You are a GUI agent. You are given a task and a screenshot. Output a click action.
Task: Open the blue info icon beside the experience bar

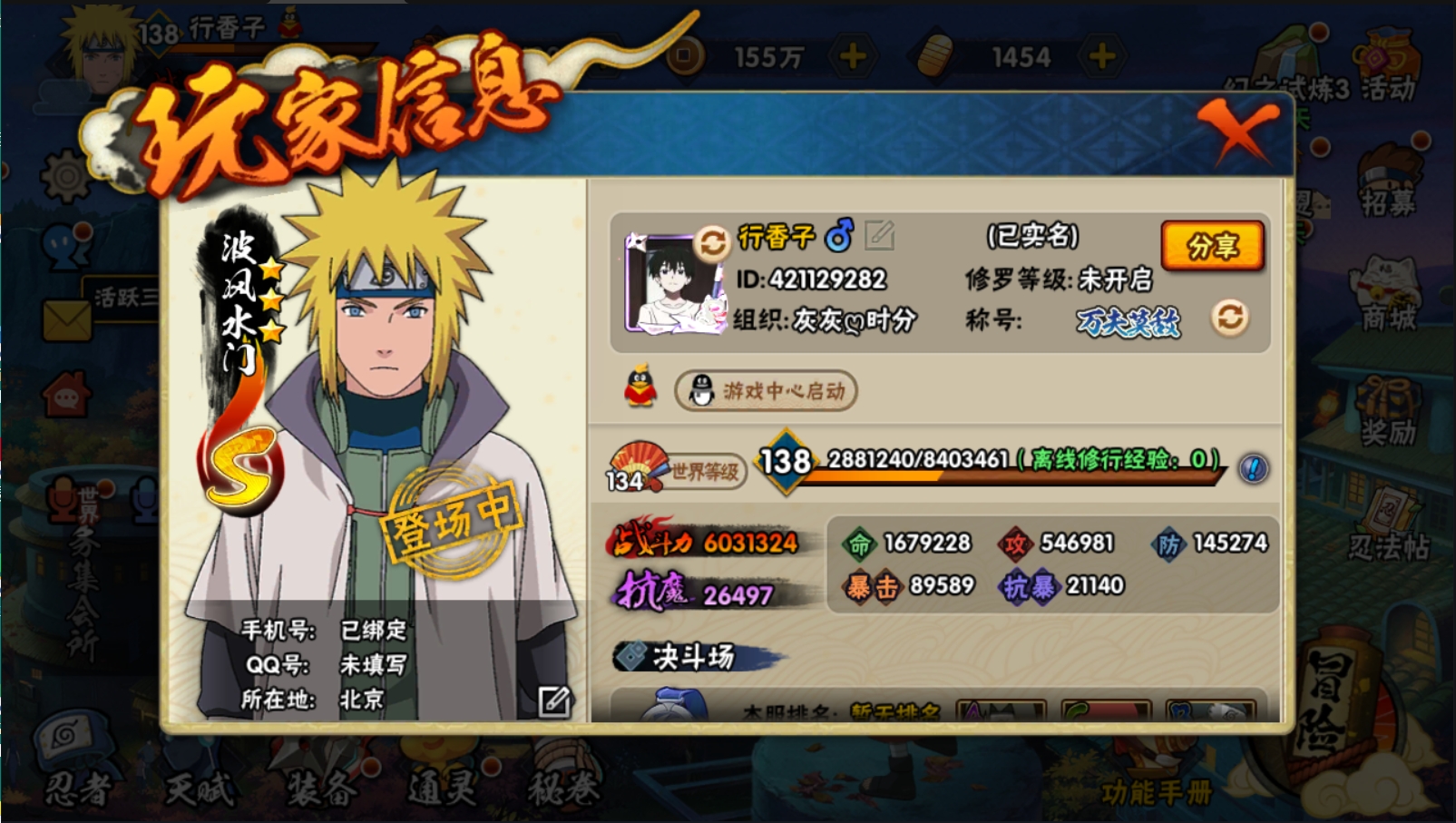tap(1254, 468)
